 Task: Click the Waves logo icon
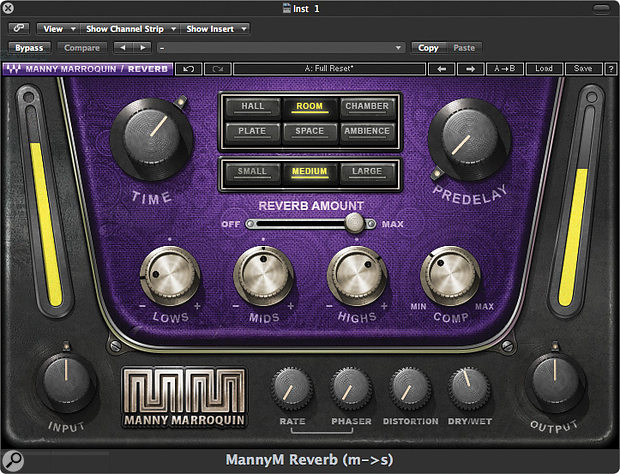coord(13,69)
